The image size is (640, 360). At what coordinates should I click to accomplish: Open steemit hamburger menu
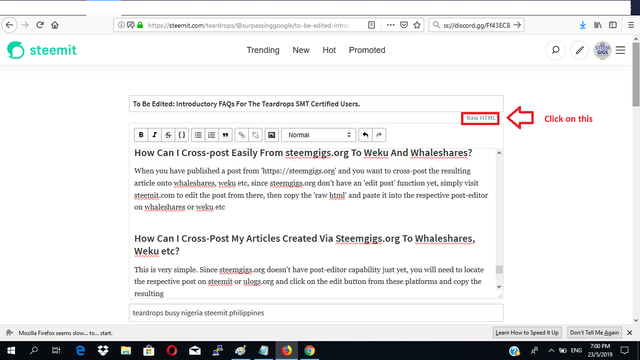click(x=620, y=50)
